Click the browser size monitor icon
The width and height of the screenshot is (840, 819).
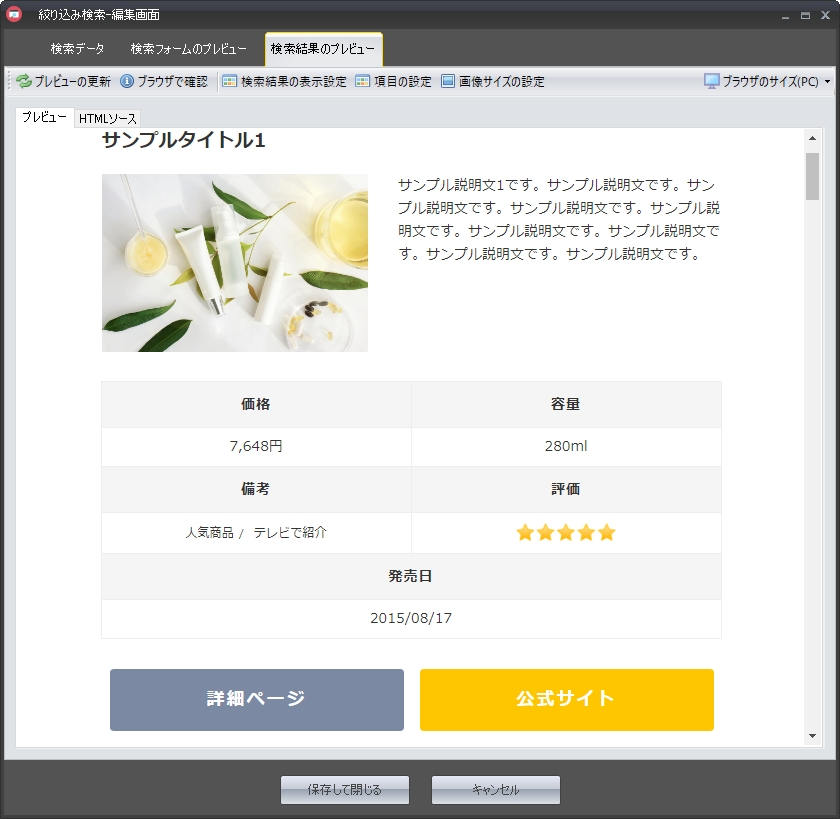712,82
